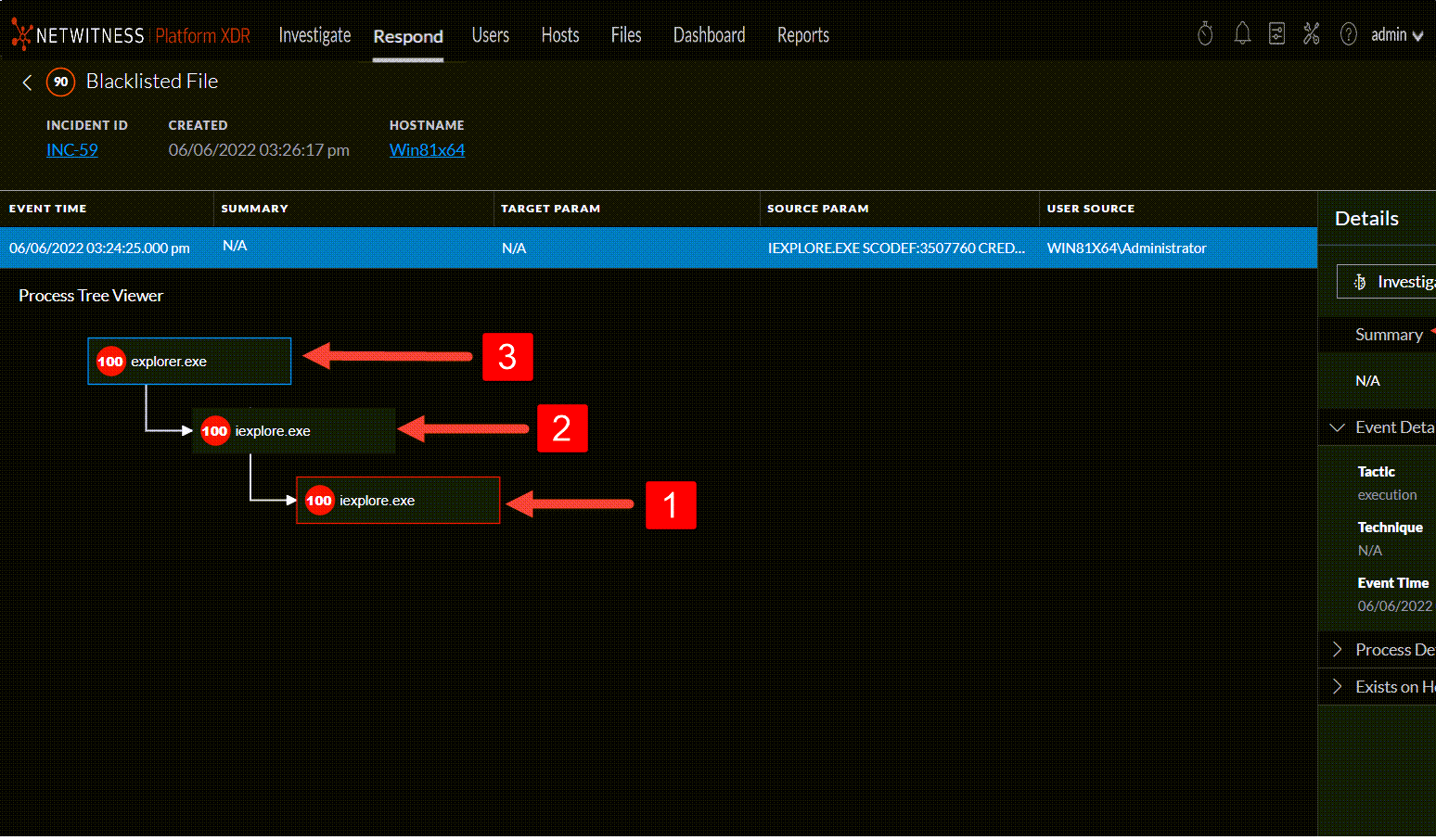Open the jobs/tasks panel icon
1436x840 pixels.
[x=1277, y=33]
